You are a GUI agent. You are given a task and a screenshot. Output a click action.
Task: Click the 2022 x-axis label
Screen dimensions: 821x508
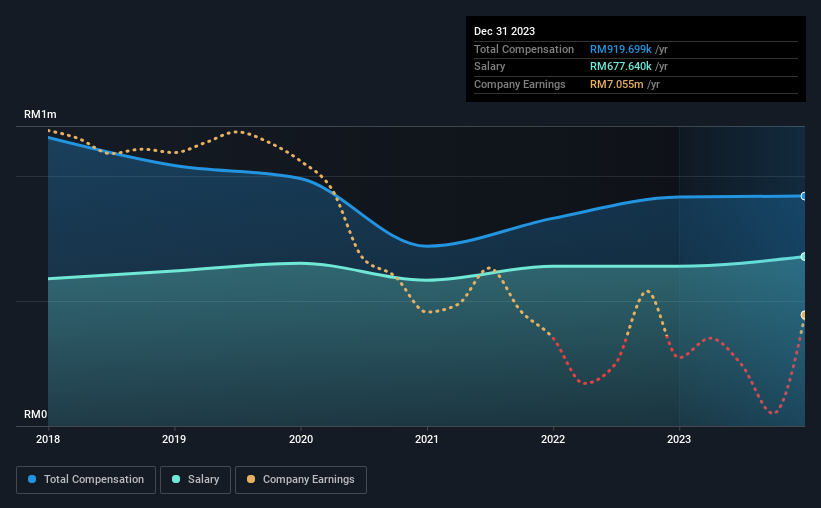(553, 439)
